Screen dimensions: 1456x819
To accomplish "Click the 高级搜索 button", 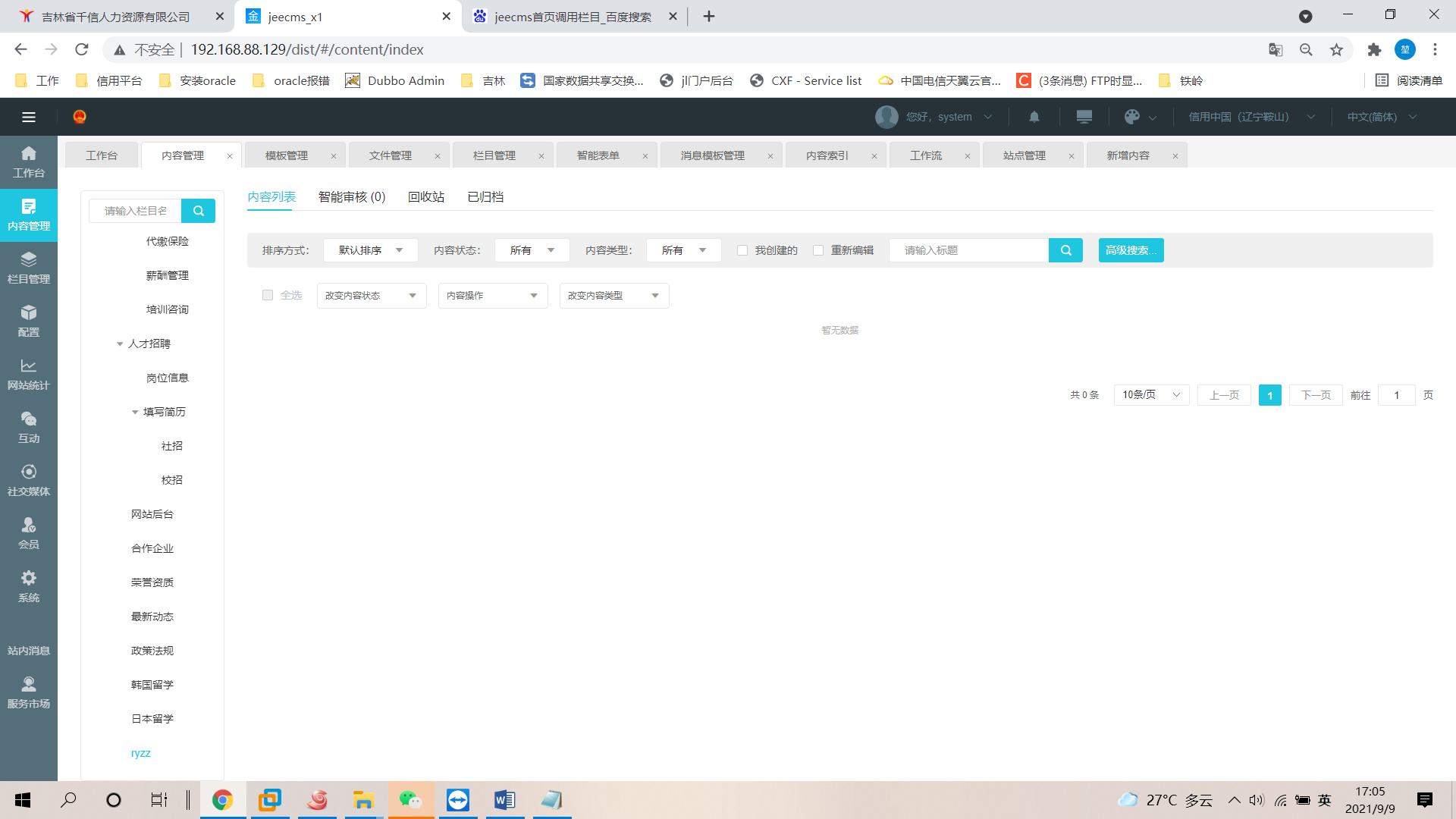I will [x=1131, y=250].
